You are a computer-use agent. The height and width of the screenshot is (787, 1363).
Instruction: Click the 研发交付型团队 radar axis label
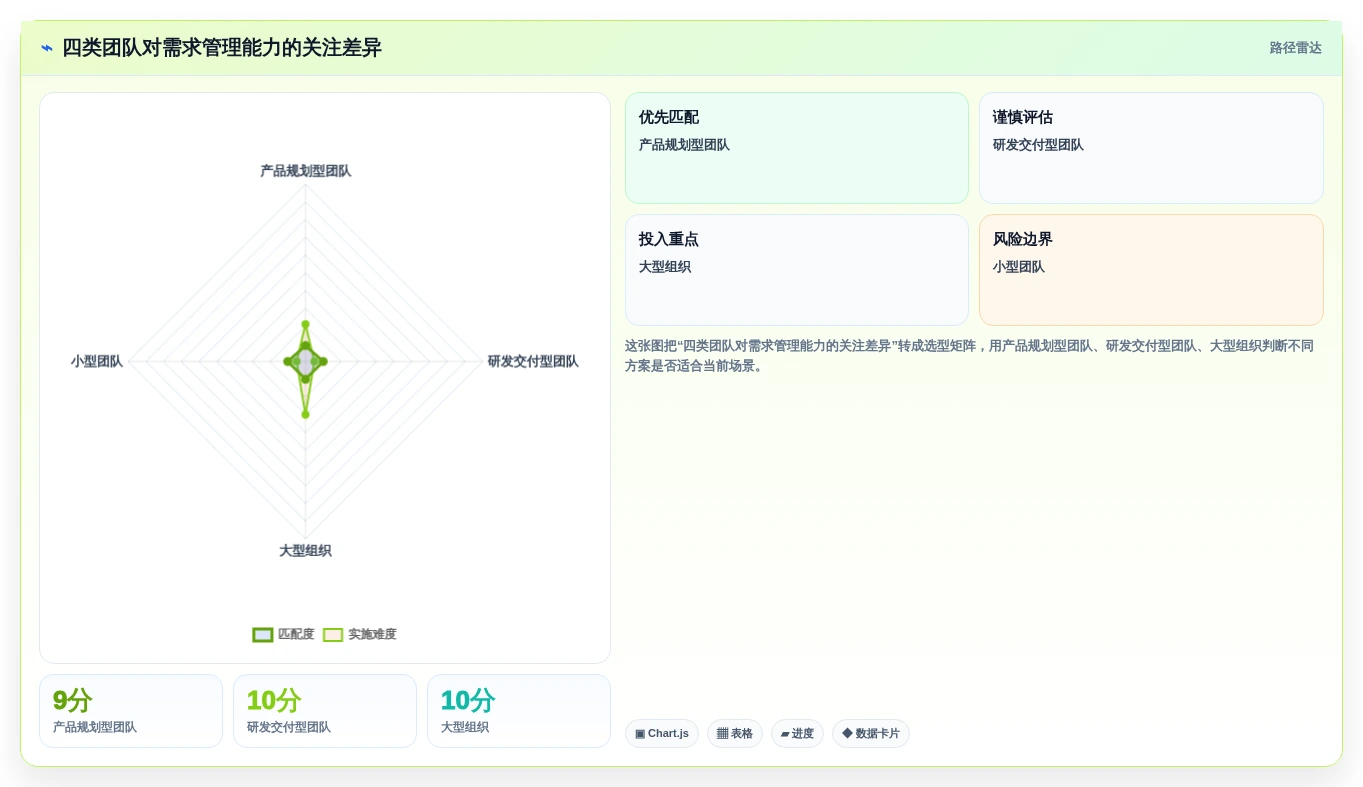533,361
